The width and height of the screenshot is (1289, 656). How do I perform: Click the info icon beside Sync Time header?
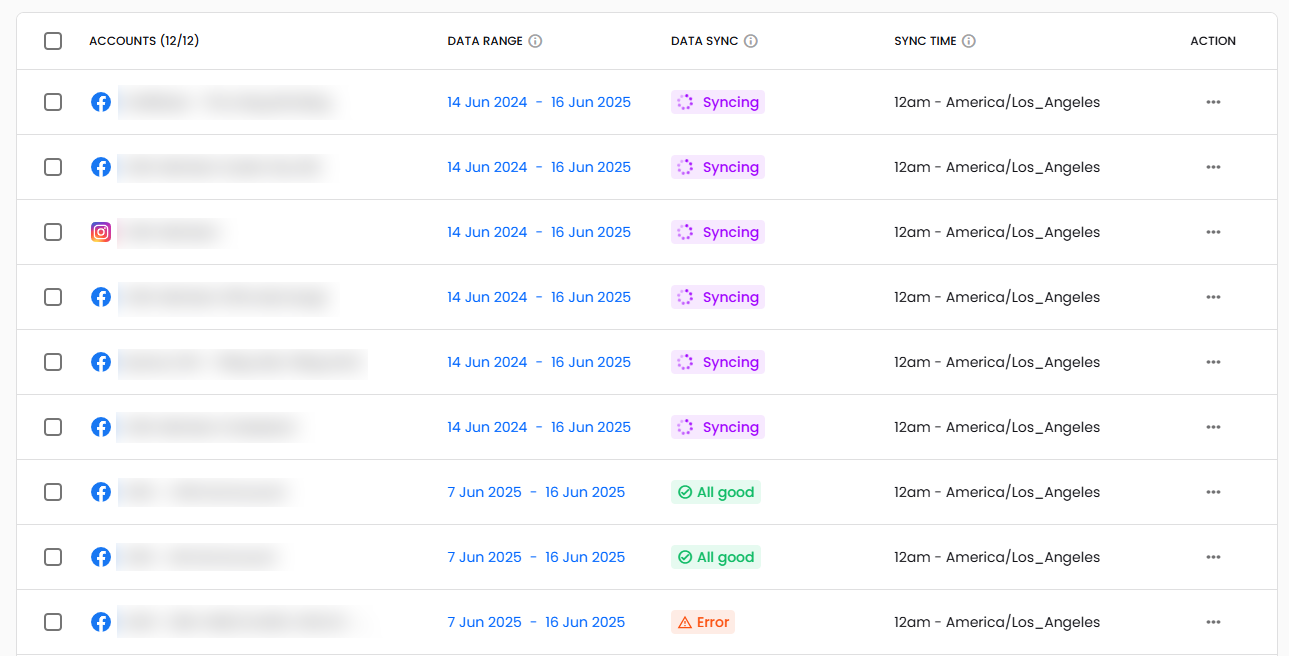pos(969,41)
